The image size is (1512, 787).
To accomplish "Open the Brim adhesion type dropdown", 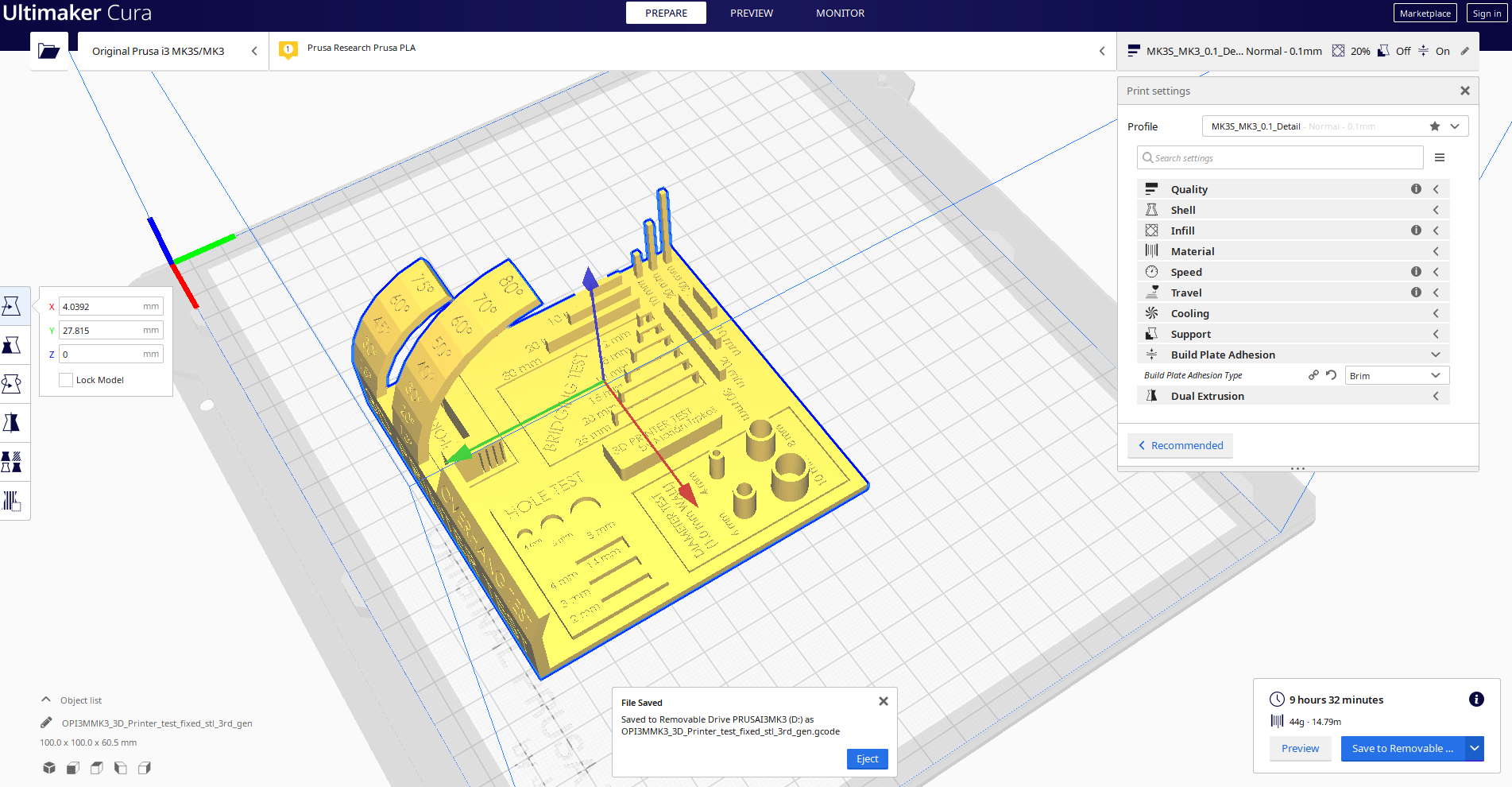I will click(1397, 375).
